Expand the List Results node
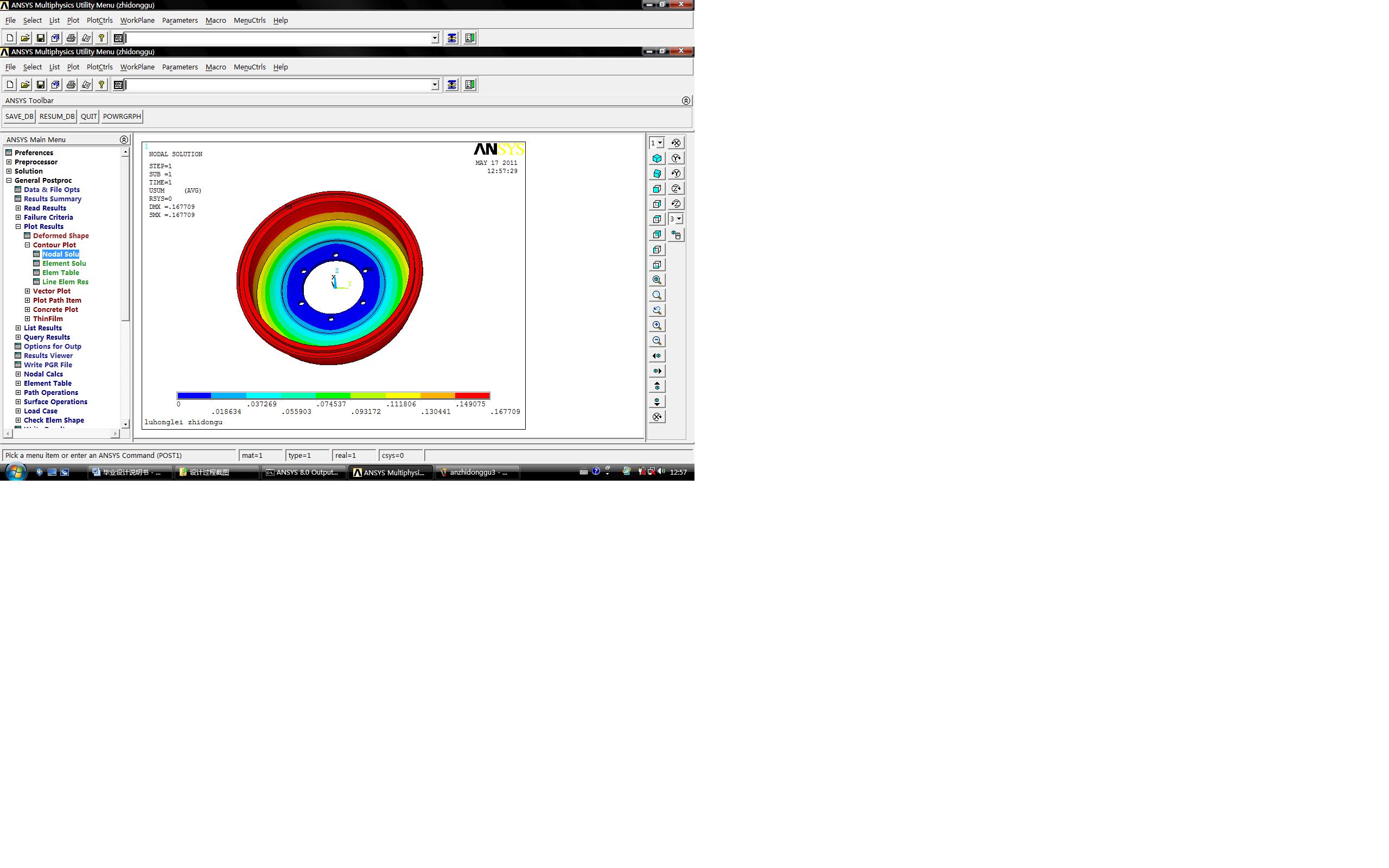Image resolution: width=1389 pixels, height=868 pixels. coord(18,328)
